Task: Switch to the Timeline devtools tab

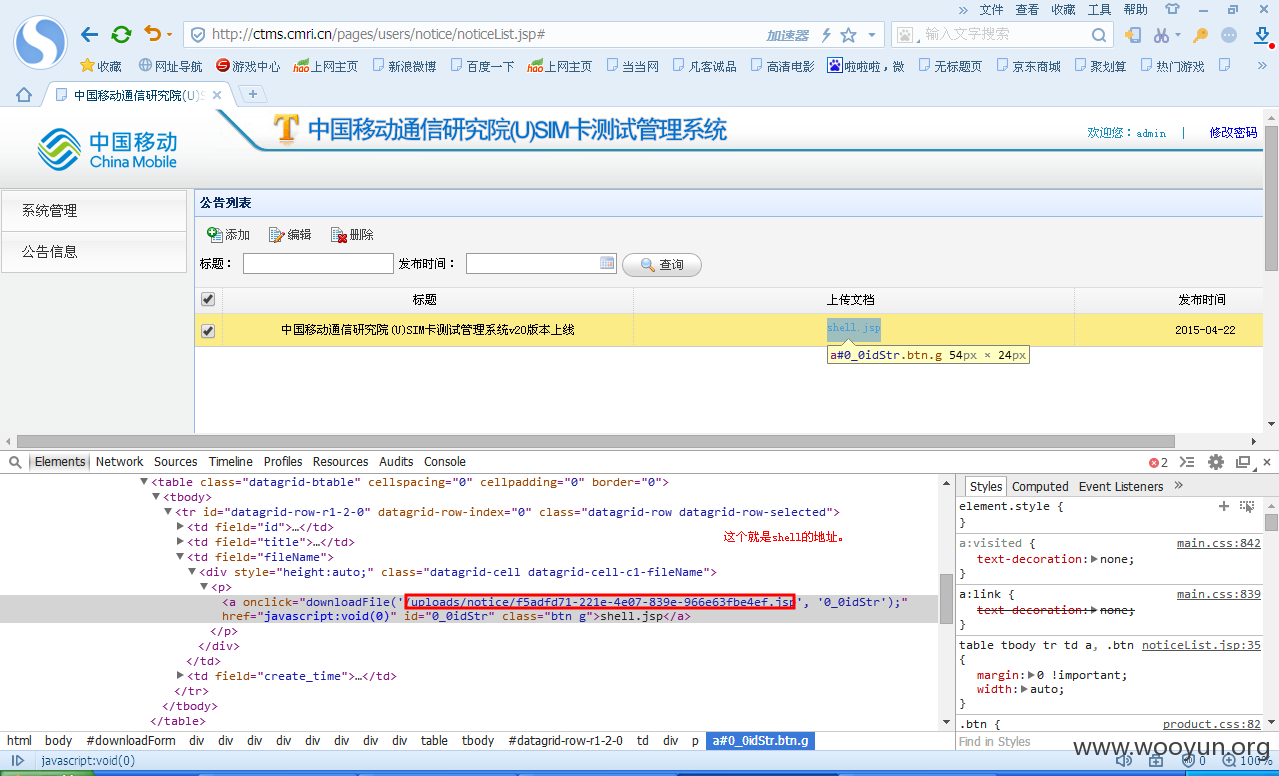Action: click(231, 462)
